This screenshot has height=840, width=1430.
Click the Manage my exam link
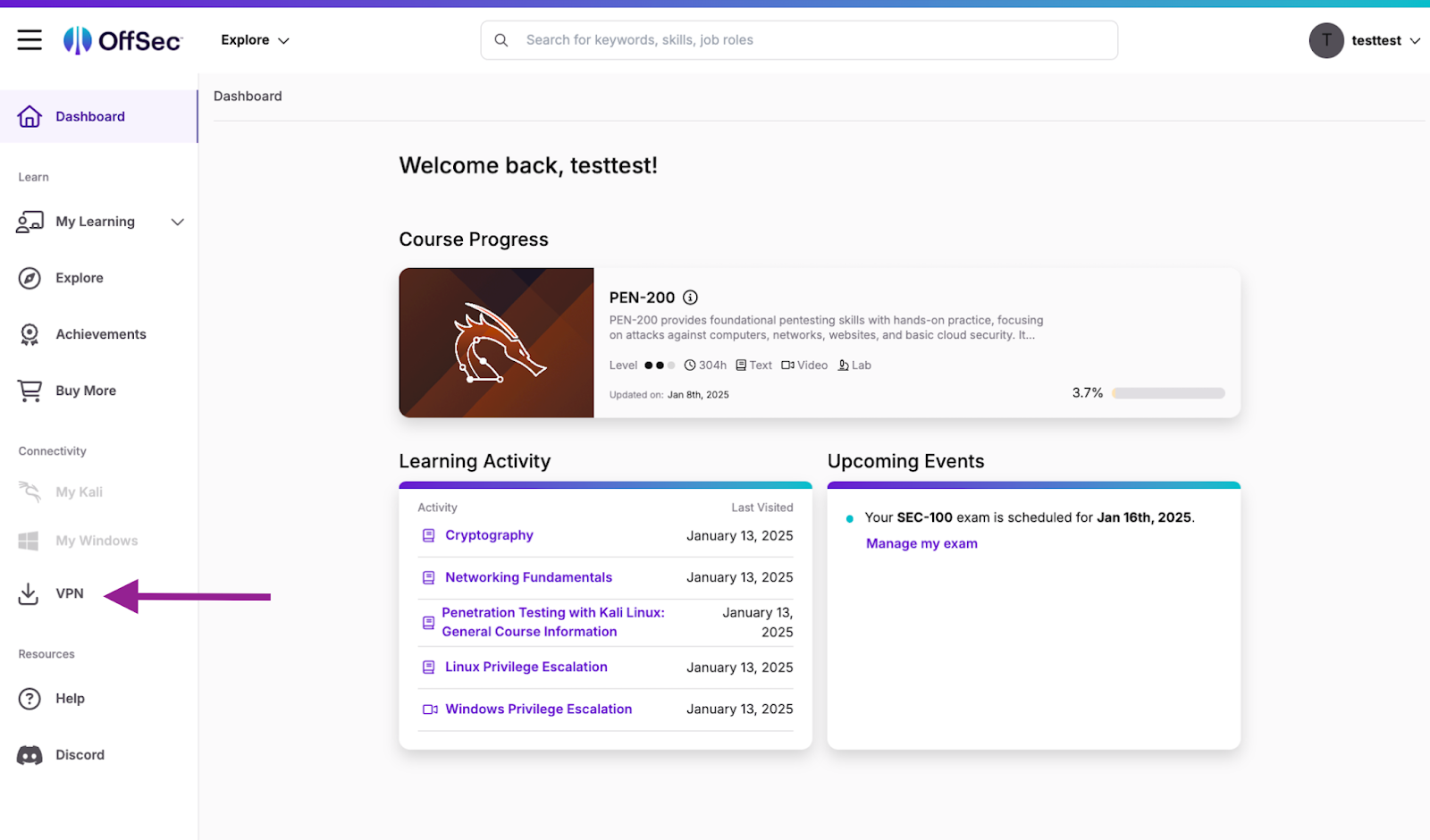coord(921,543)
